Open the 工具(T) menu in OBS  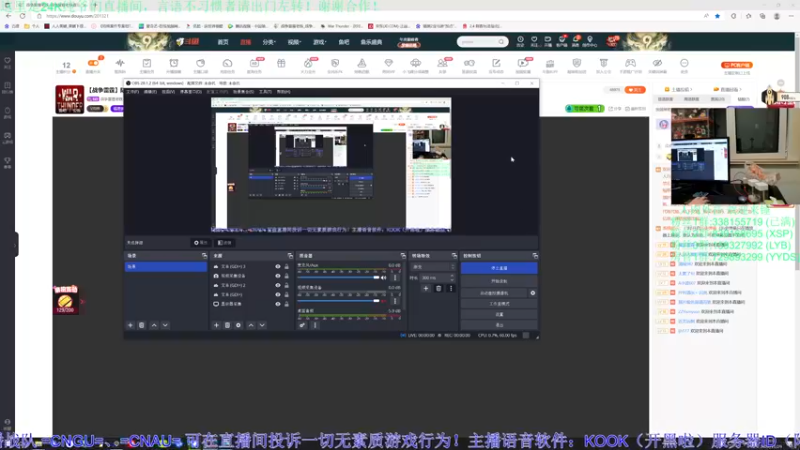[265, 92]
